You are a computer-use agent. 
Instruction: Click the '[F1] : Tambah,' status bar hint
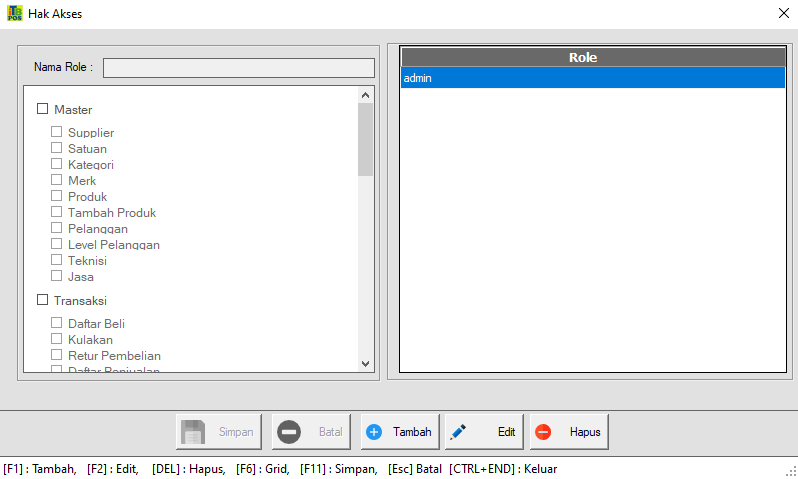pos(40,469)
